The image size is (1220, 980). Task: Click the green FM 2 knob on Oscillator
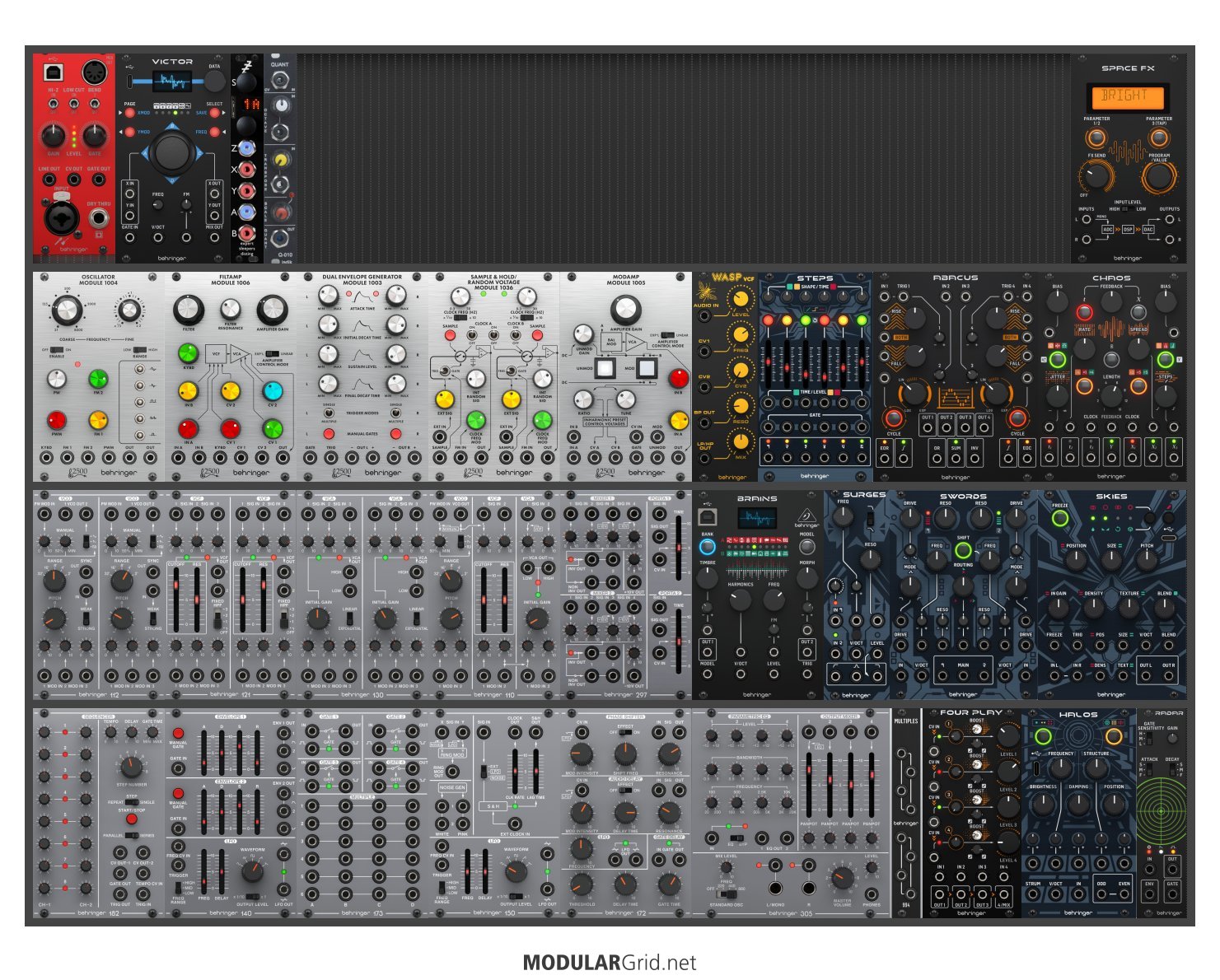[x=98, y=379]
